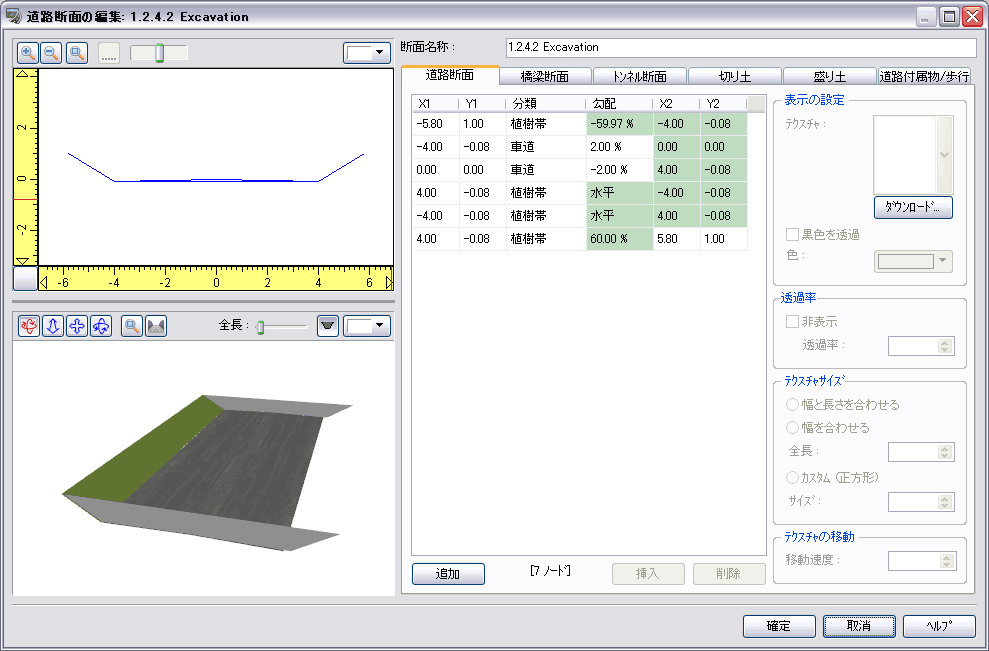Image resolution: width=989 pixels, height=651 pixels.
Task: Open the color dropdown in the 3D preview toolbar
Action: click(367, 326)
